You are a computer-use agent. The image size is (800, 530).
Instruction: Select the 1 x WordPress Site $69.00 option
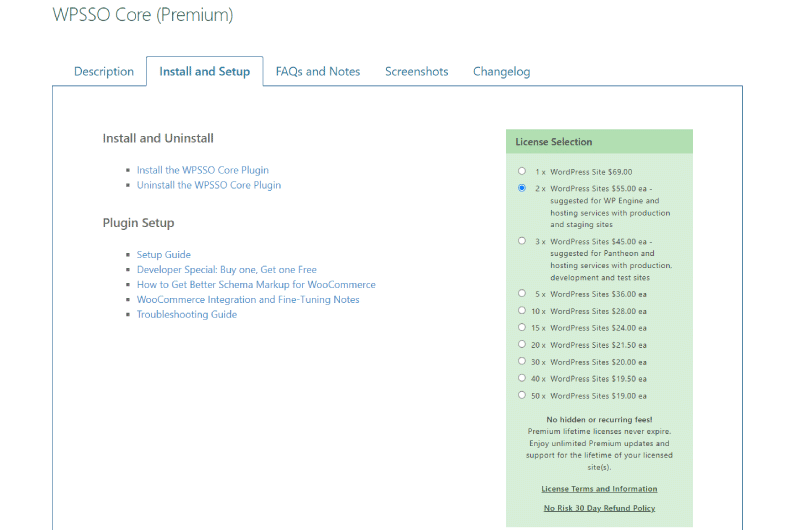pos(521,171)
